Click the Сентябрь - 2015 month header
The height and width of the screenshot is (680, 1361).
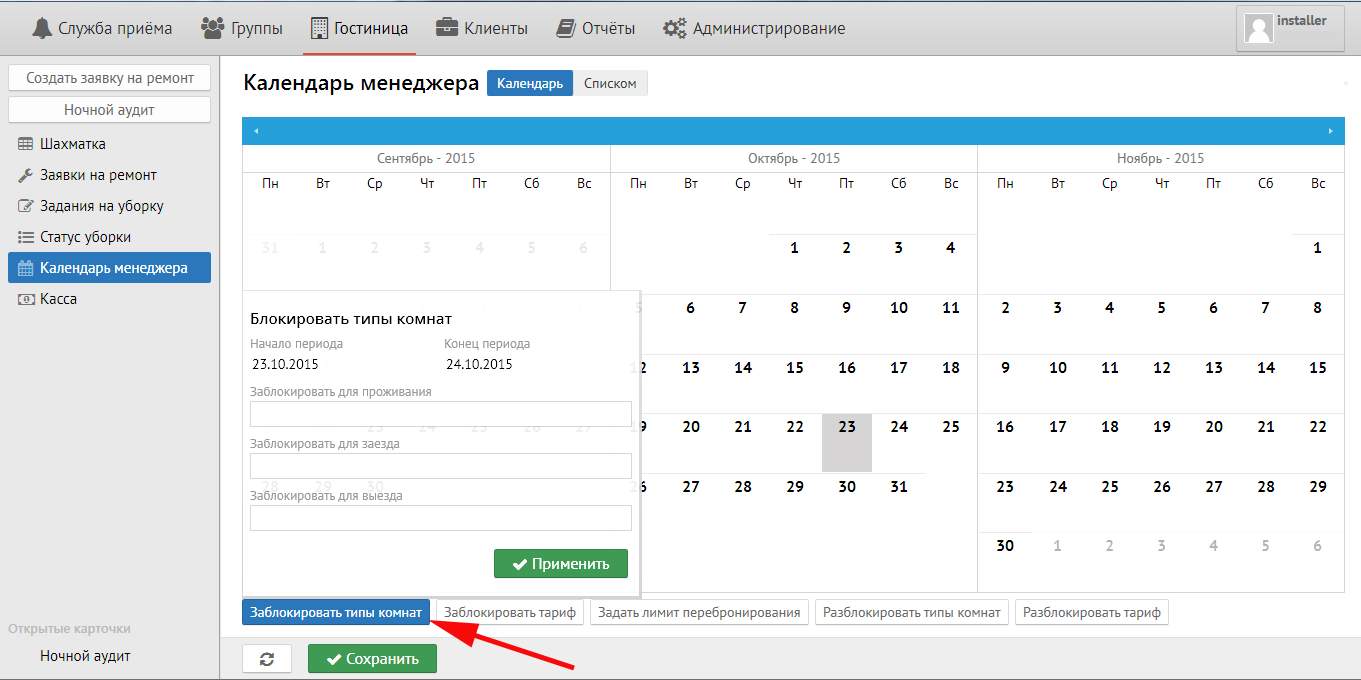(426, 158)
